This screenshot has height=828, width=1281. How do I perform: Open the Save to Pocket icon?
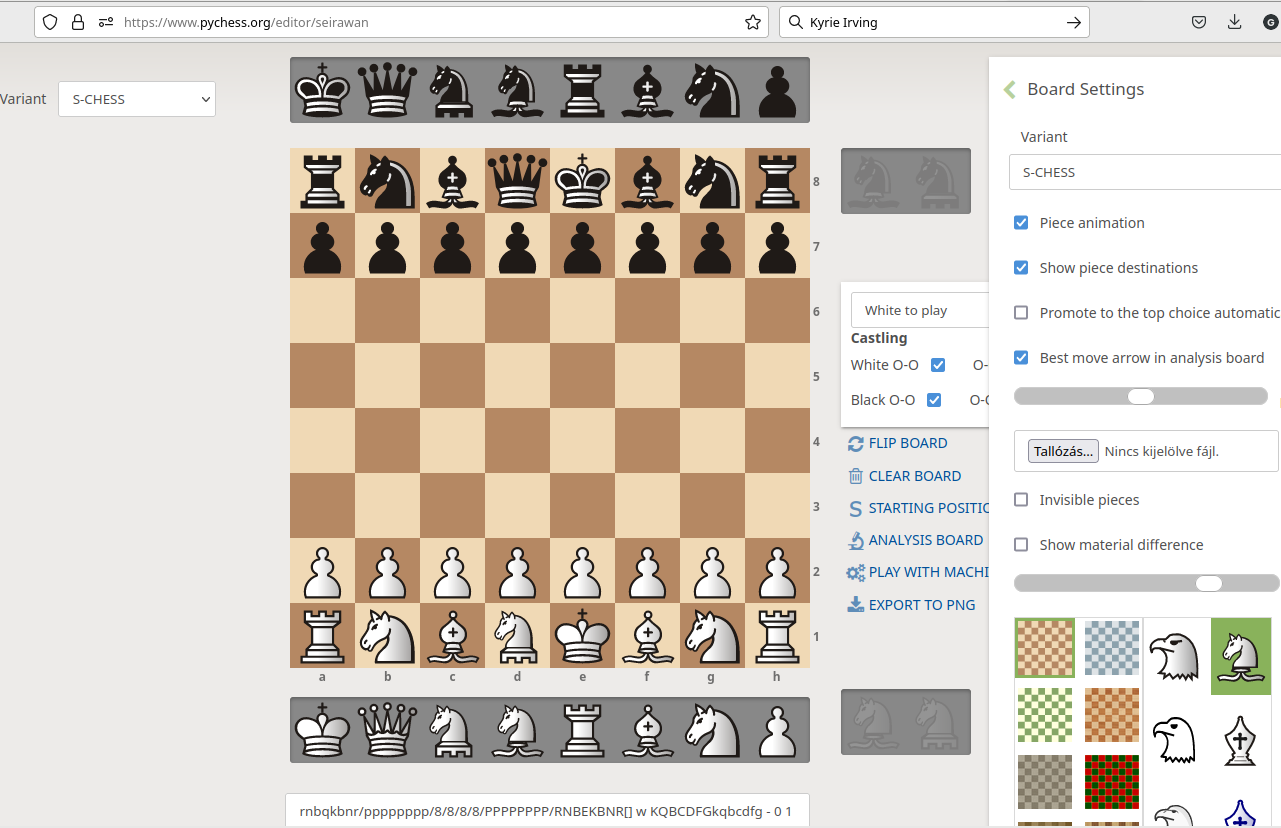(x=1198, y=22)
